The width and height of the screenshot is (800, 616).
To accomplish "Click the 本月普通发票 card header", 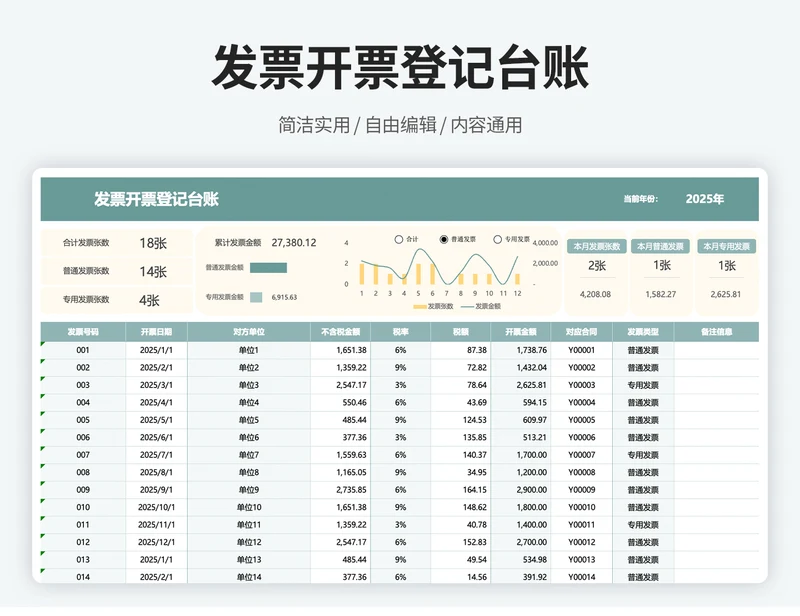I will click(x=660, y=247).
